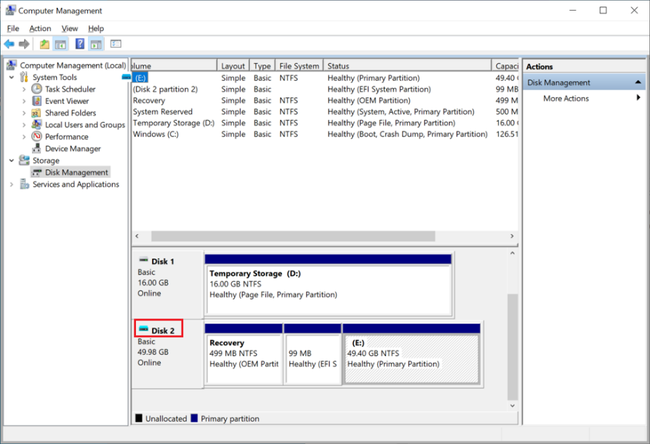Image resolution: width=650 pixels, height=444 pixels.
Task: Toggle the Show/Hide Console Tree icon
Action: click(x=61, y=44)
